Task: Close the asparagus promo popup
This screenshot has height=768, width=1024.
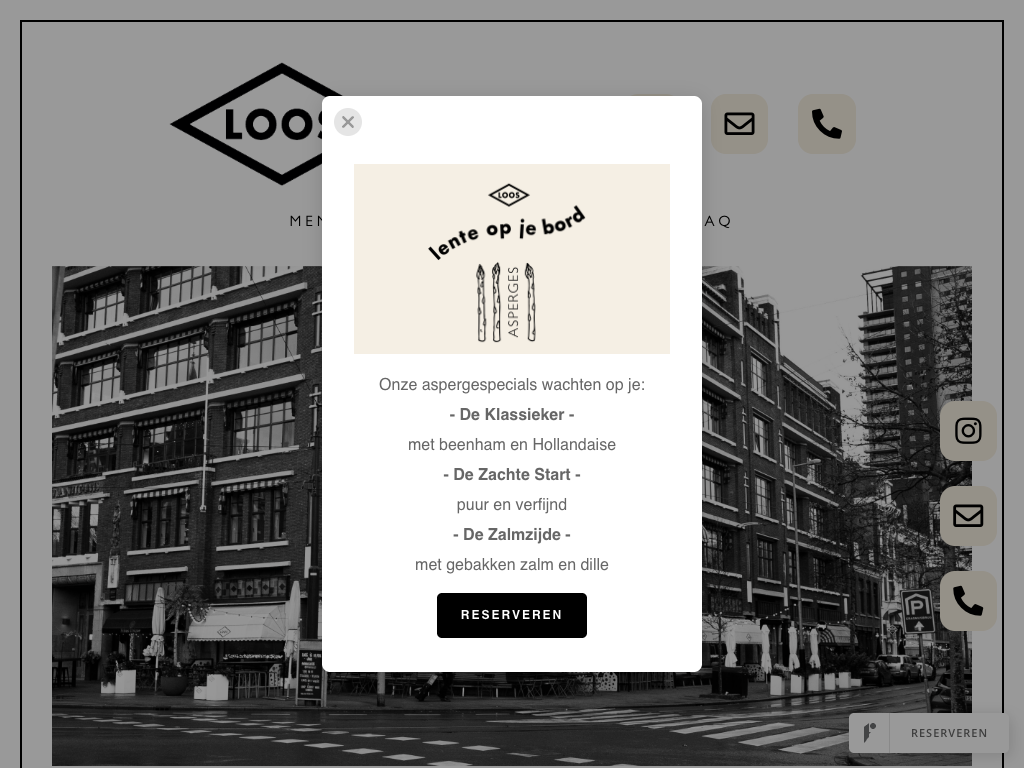Action: 348,122
